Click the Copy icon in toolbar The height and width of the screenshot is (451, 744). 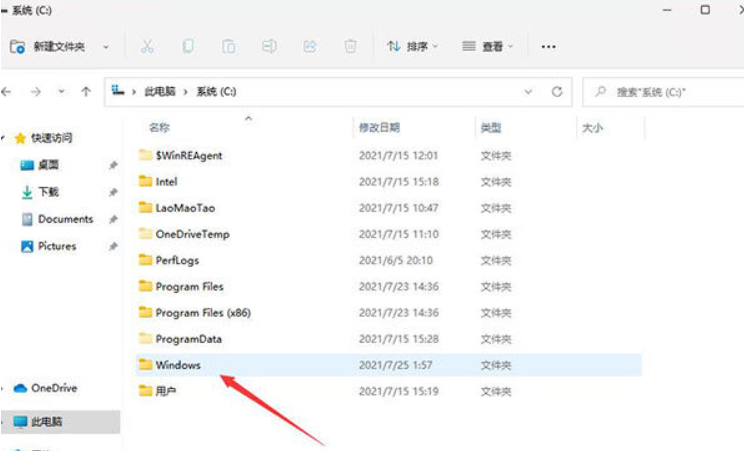[188, 47]
